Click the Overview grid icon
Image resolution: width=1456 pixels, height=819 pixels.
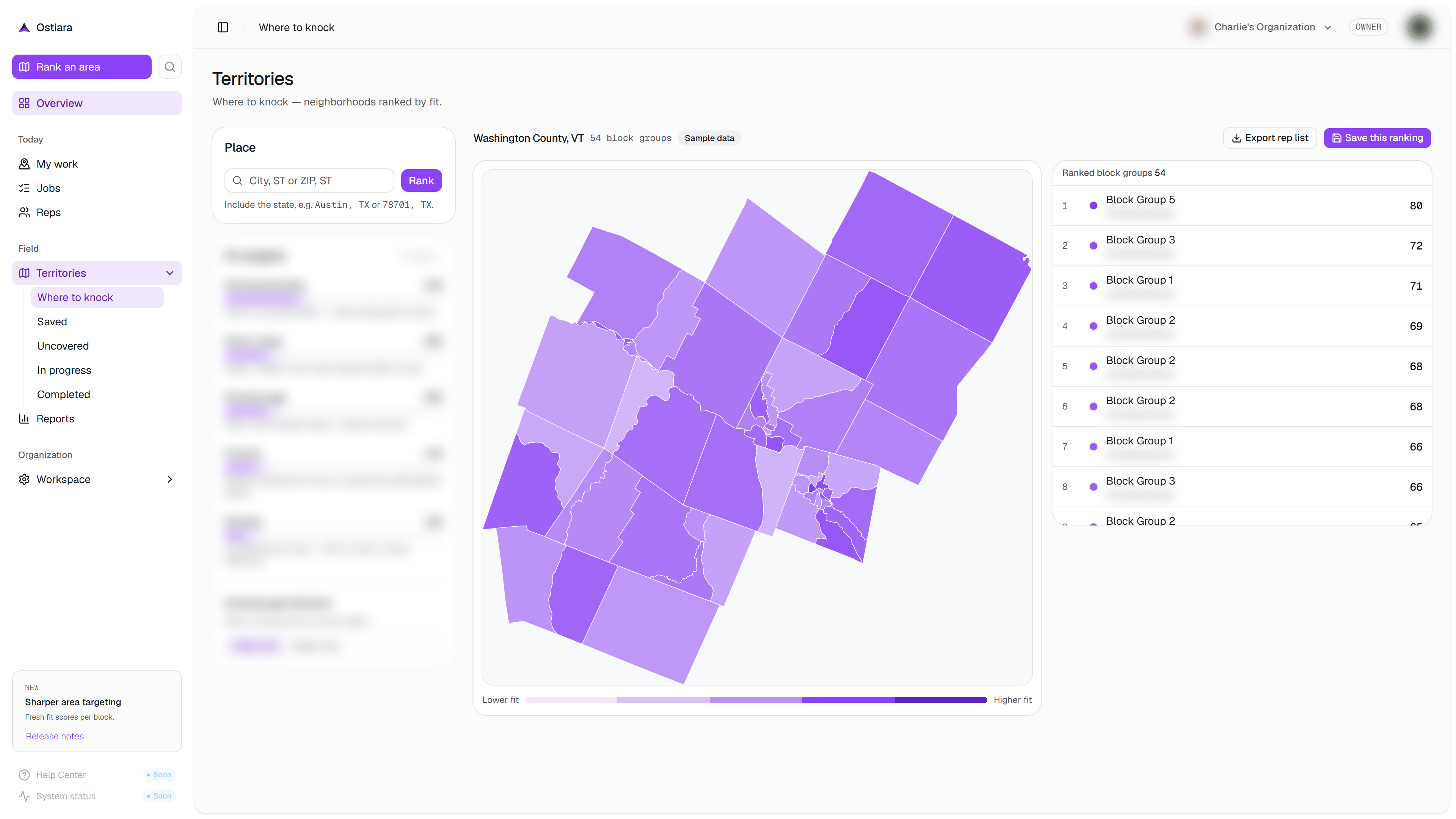pyautogui.click(x=24, y=103)
